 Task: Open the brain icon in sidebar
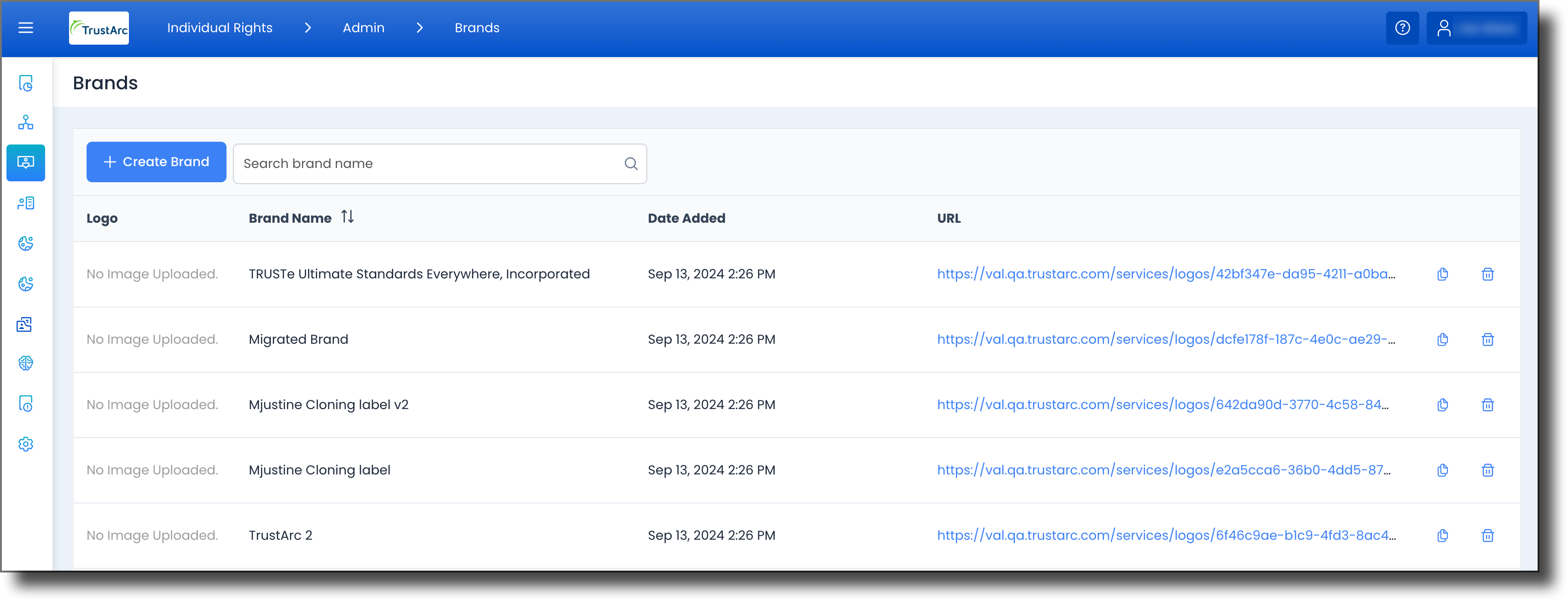click(x=26, y=363)
